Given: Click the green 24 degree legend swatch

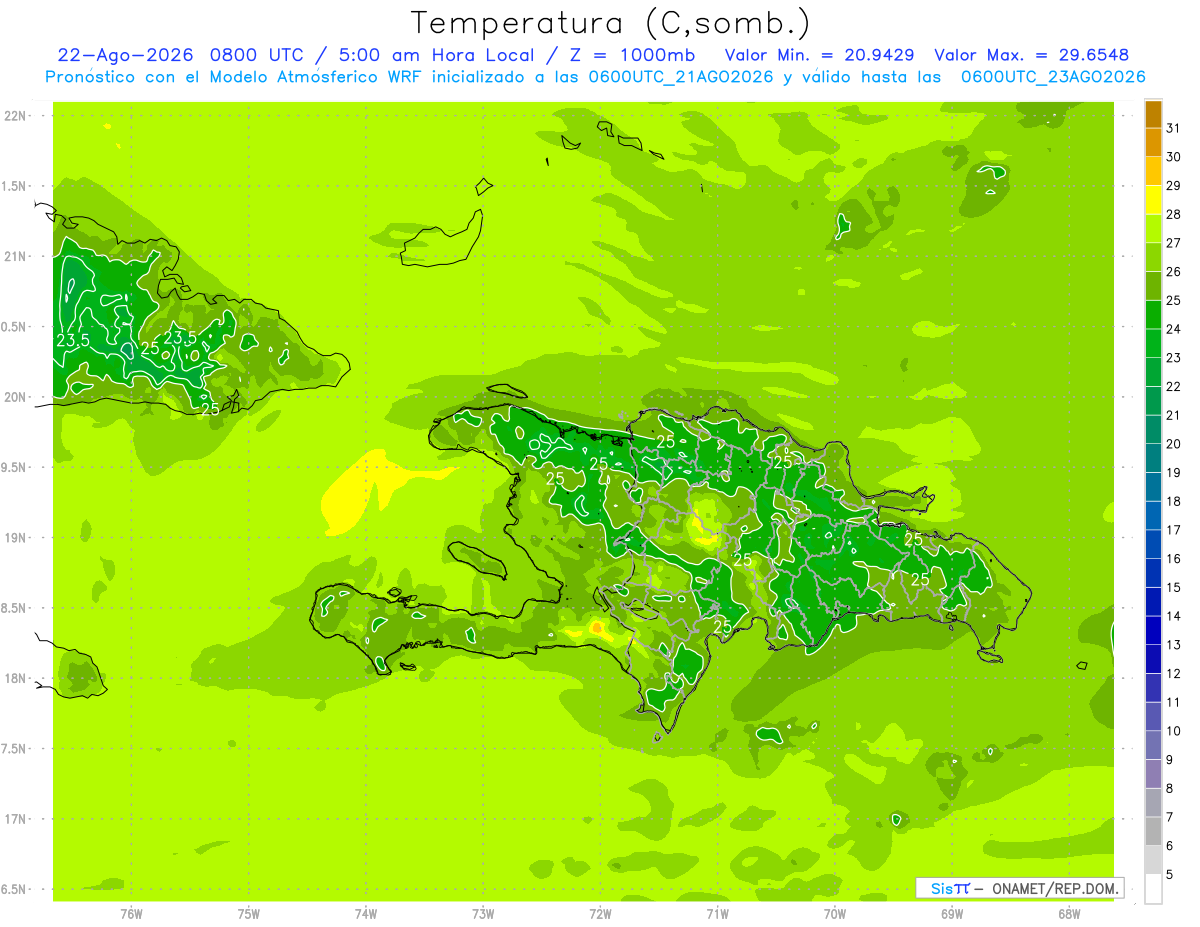Looking at the screenshot, I should [x=1153, y=315].
